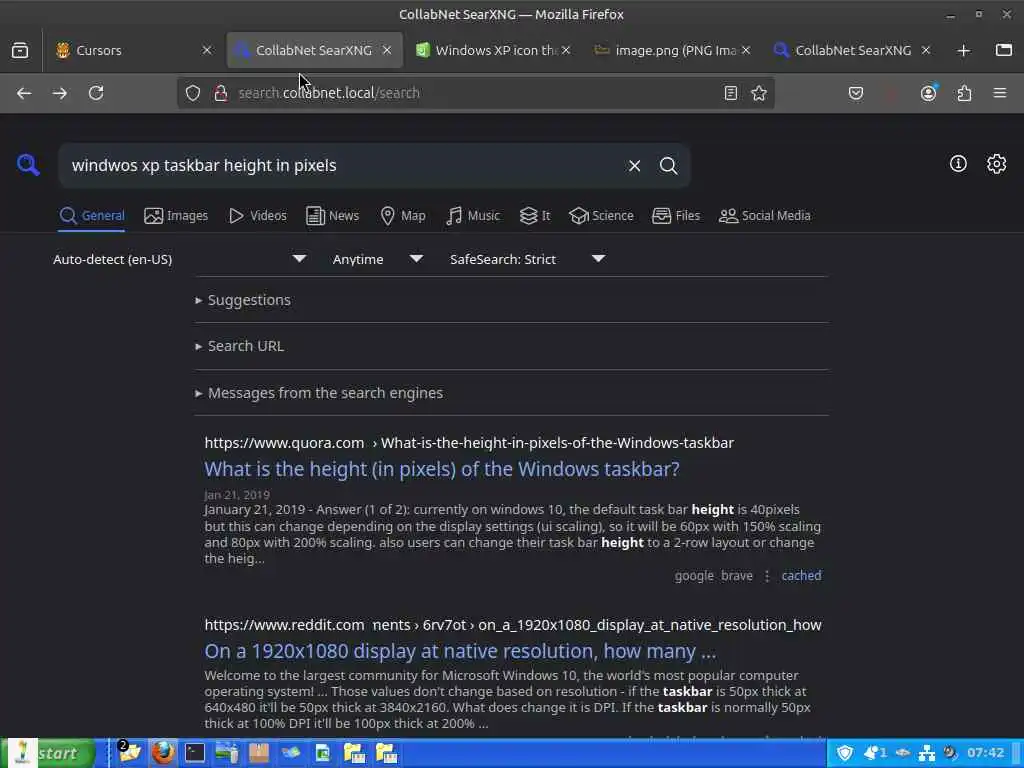1024x768 pixels.
Task: Toggle Reader View in the address bar
Action: 731,93
